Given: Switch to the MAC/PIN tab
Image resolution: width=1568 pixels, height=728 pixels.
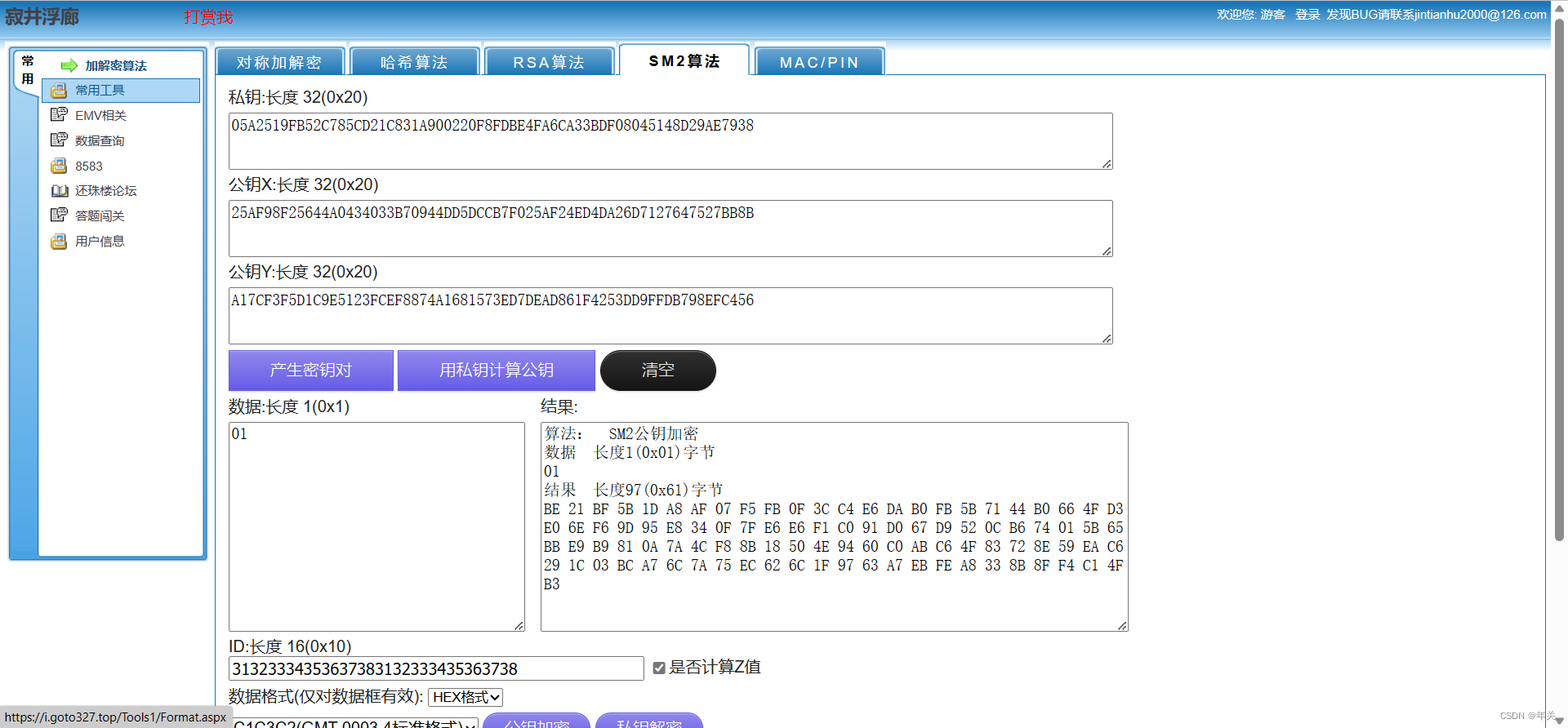Looking at the screenshot, I should point(819,62).
